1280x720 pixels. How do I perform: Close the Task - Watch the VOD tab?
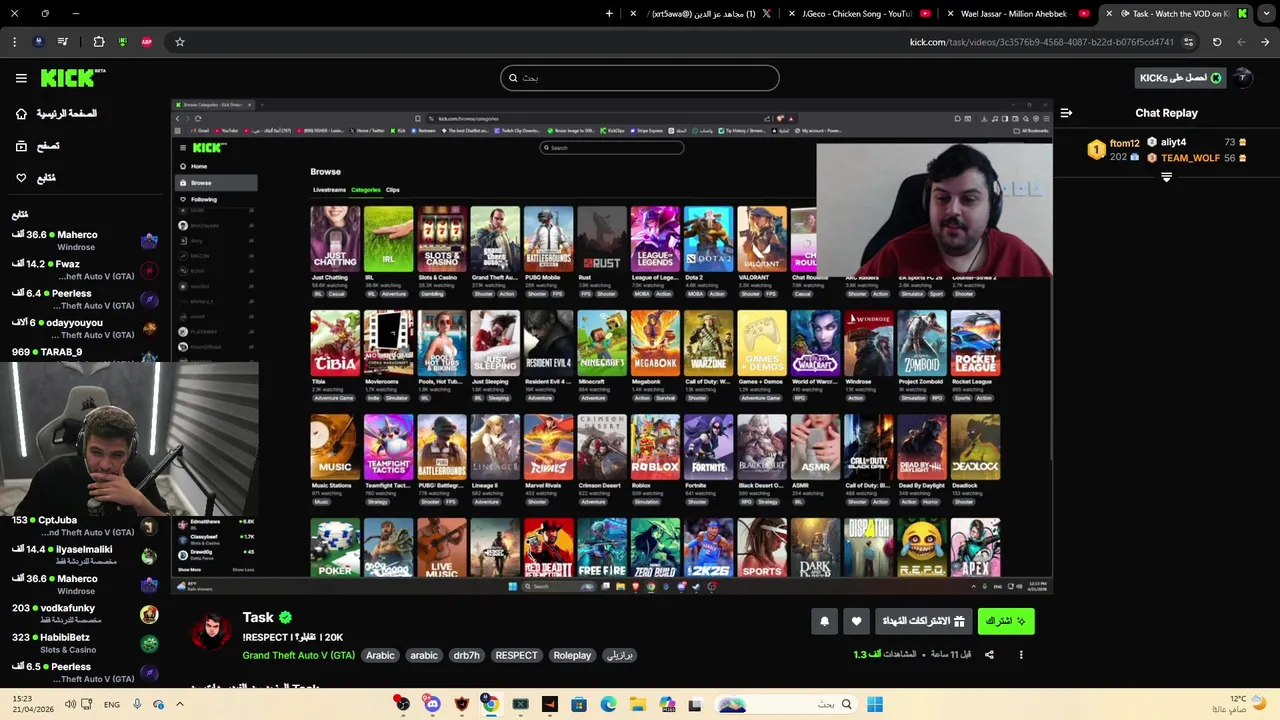[x=1109, y=14]
